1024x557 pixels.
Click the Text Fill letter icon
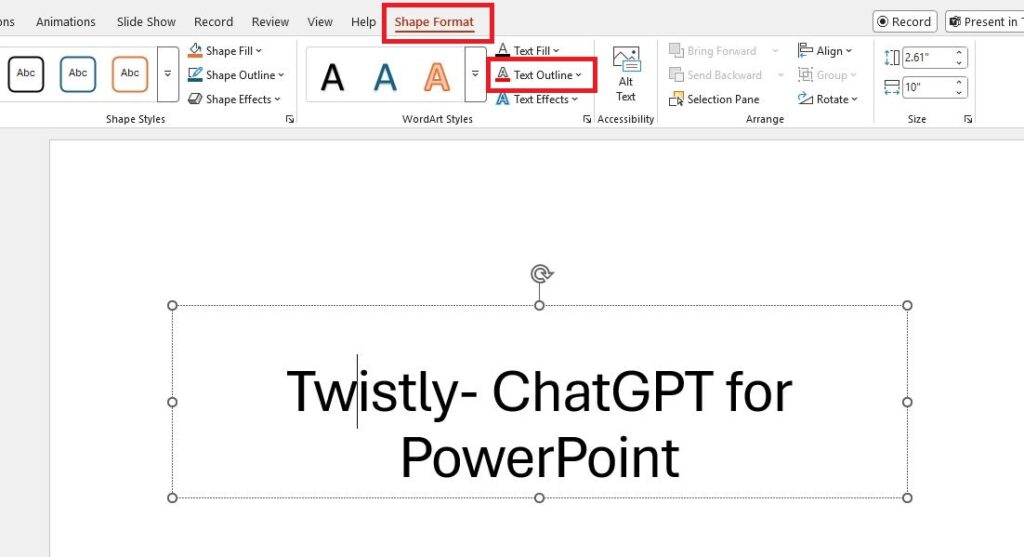coord(502,50)
